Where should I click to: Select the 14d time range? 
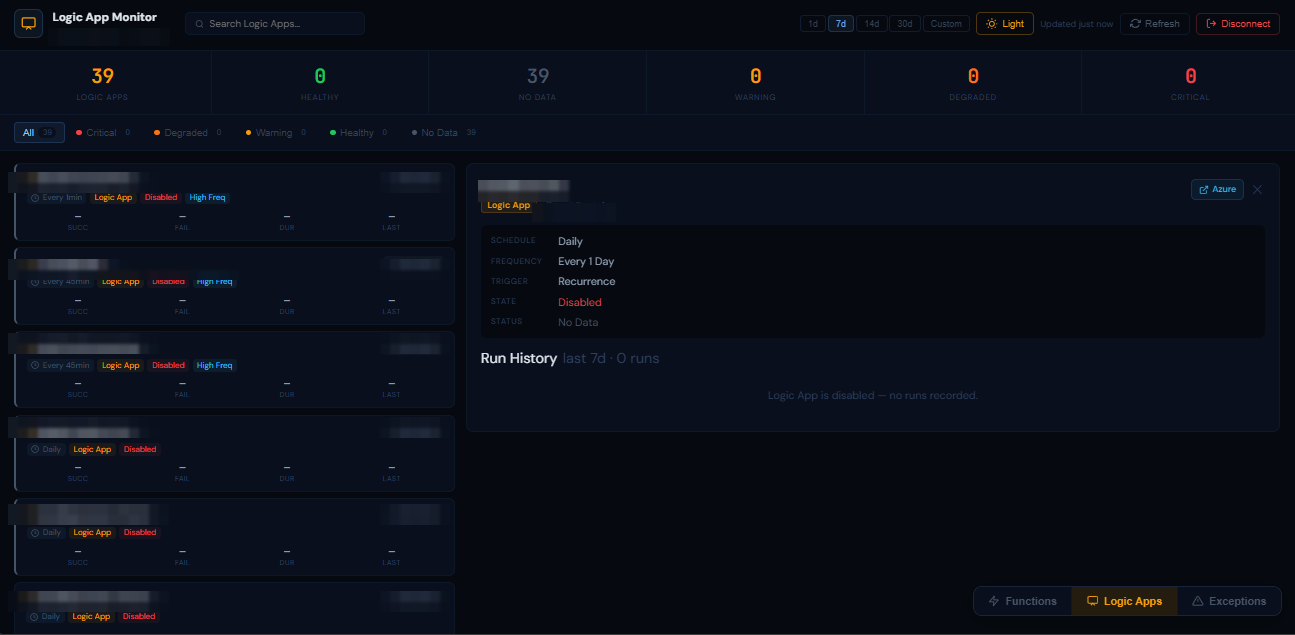coord(872,24)
